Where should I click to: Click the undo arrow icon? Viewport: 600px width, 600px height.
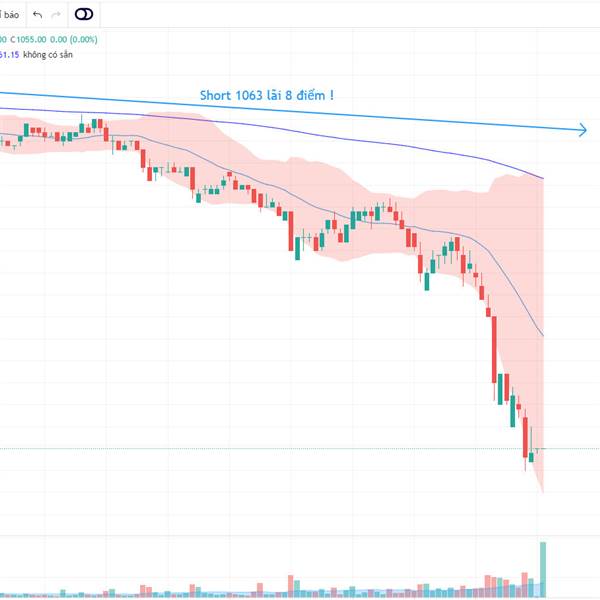pos(38,15)
